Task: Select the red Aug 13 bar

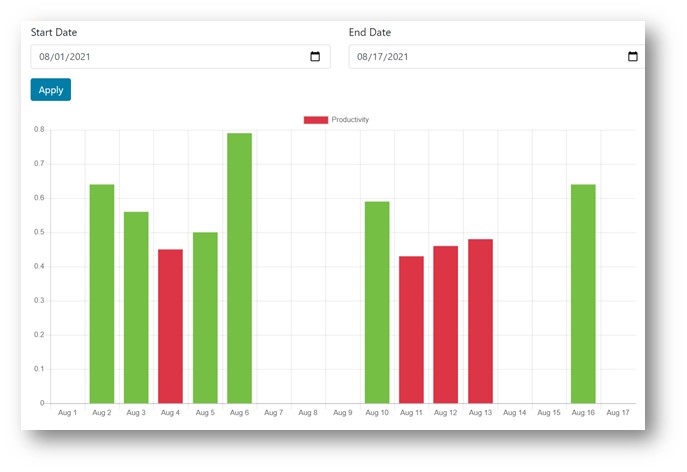Action: pyautogui.click(x=480, y=321)
